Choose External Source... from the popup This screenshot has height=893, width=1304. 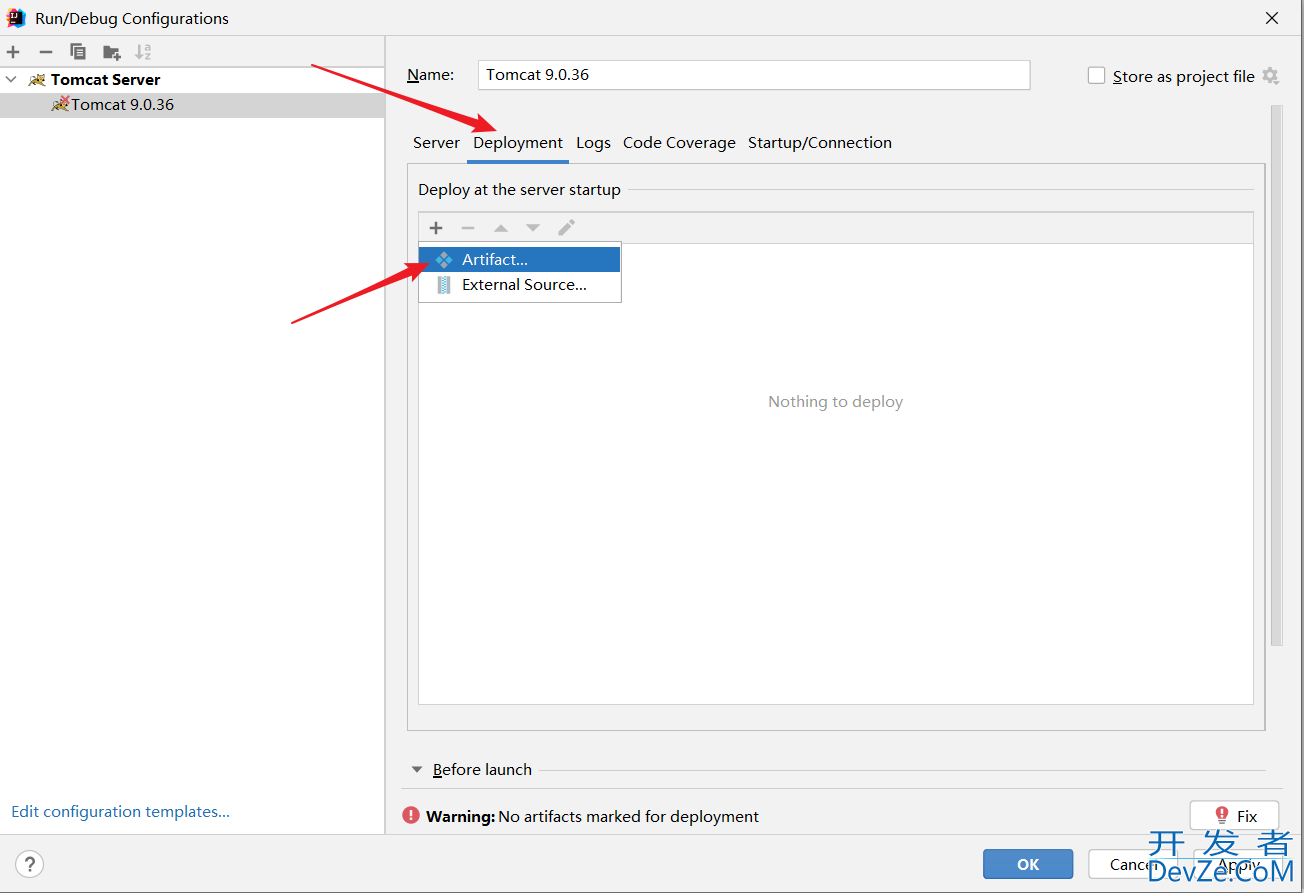point(520,285)
